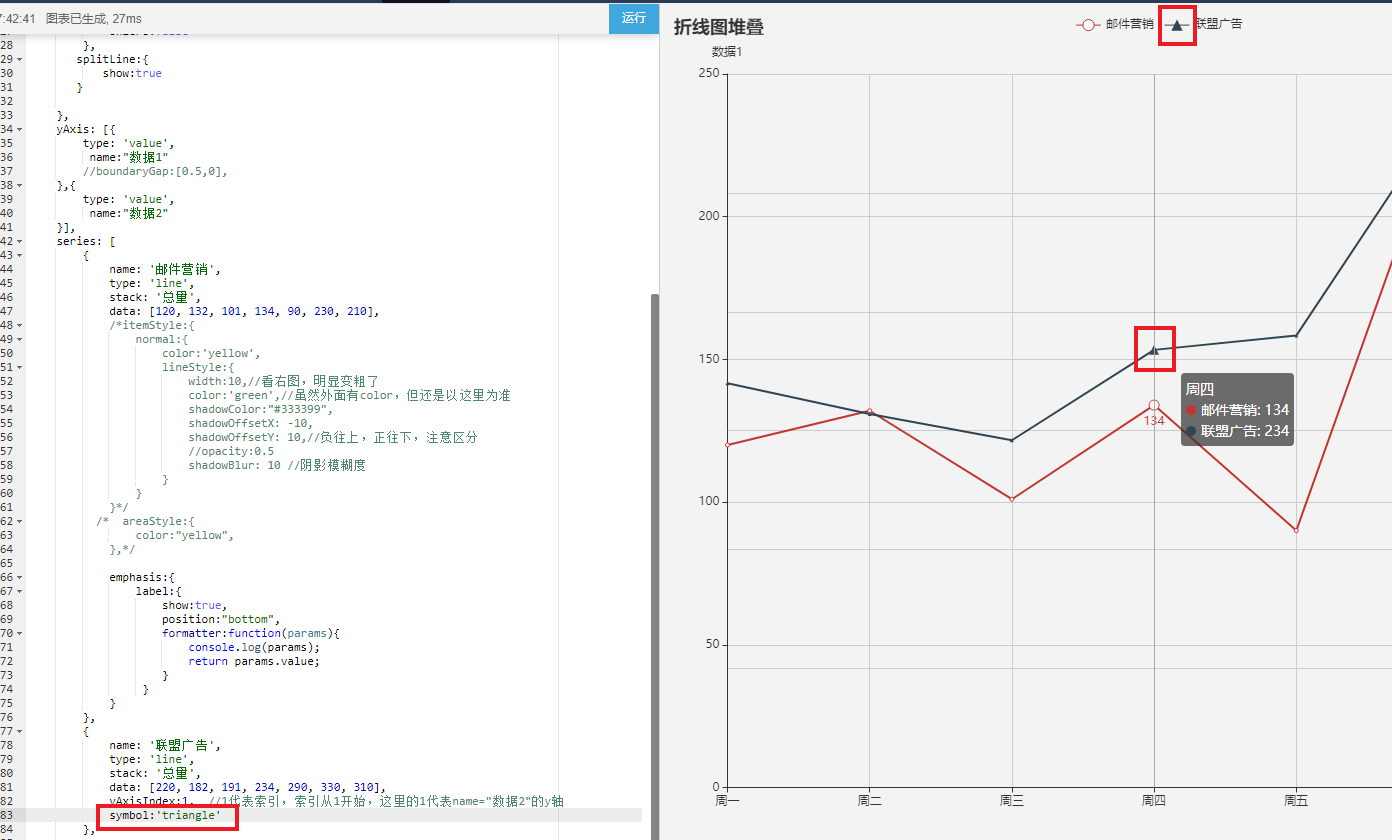This screenshot has width=1392, height=840.
Task: Click the dark line point at 周三
Action: [x=1012, y=440]
